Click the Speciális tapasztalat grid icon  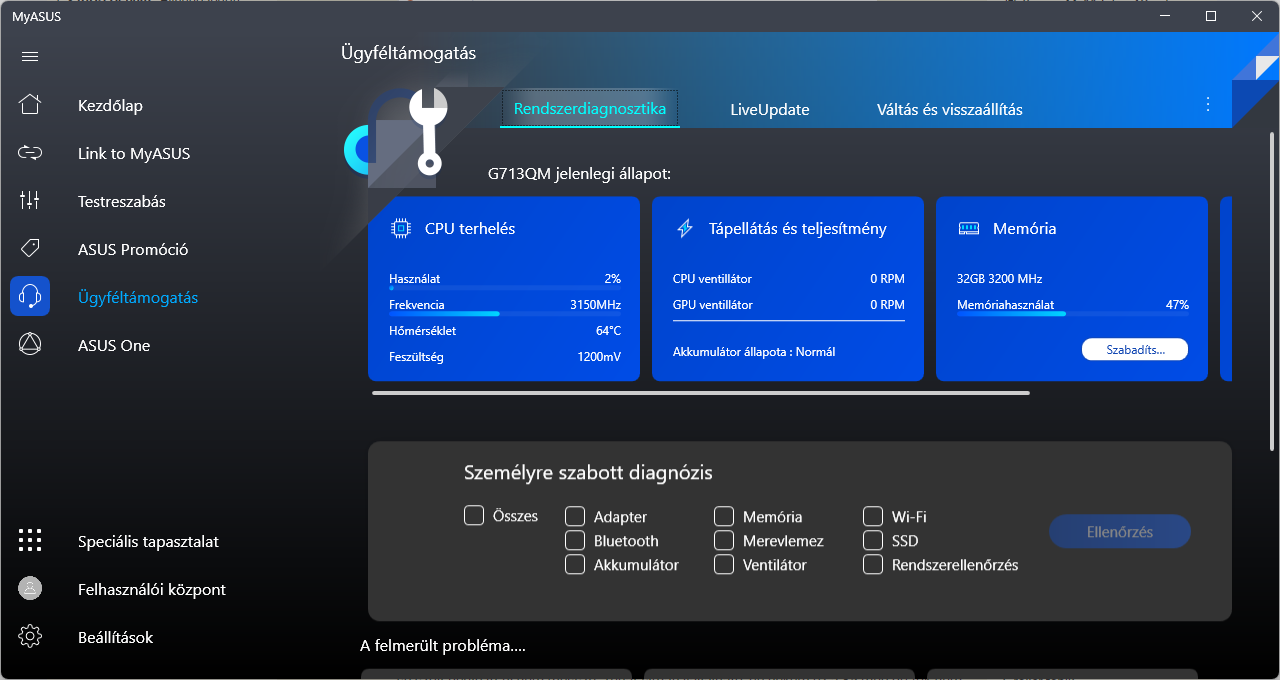(30, 541)
